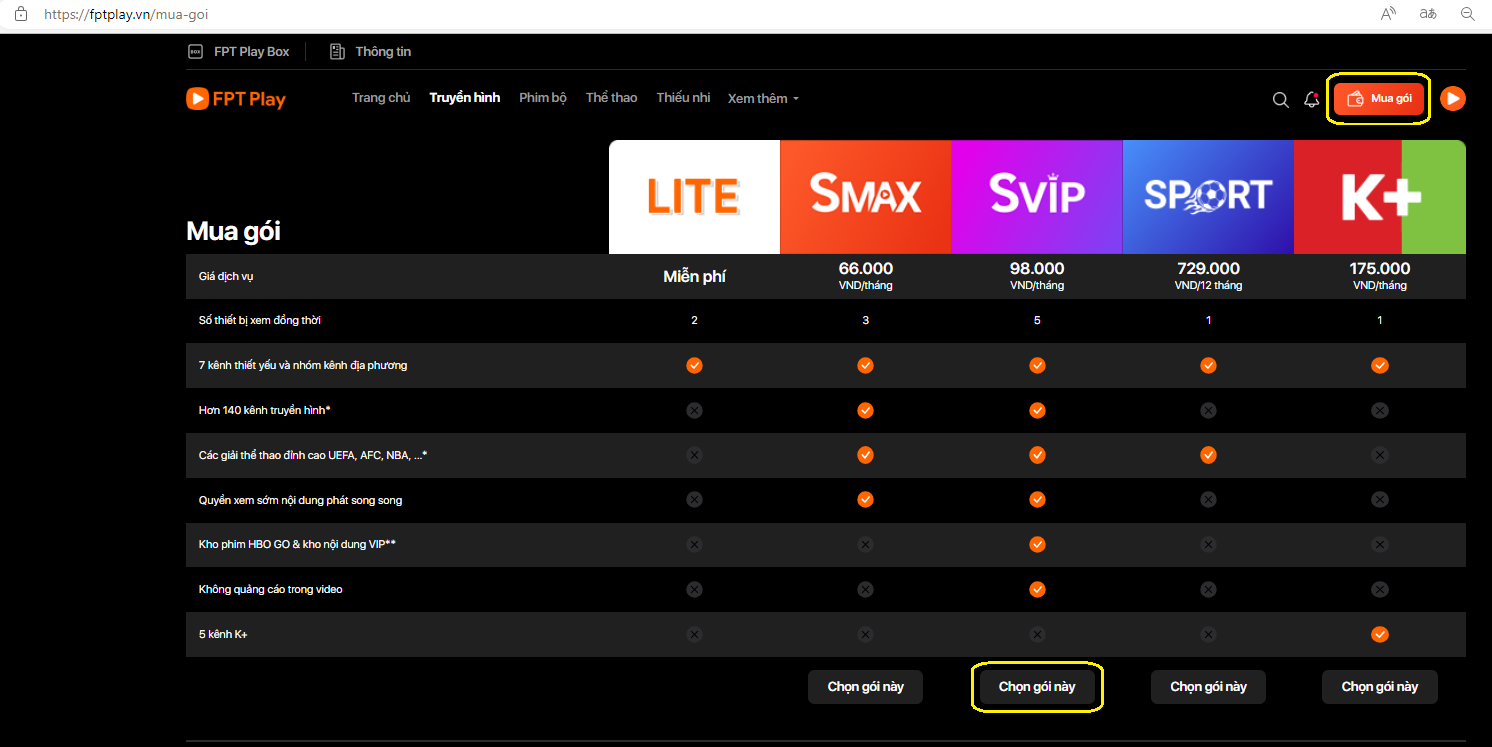Click the Mua gói page heading

tap(233, 232)
